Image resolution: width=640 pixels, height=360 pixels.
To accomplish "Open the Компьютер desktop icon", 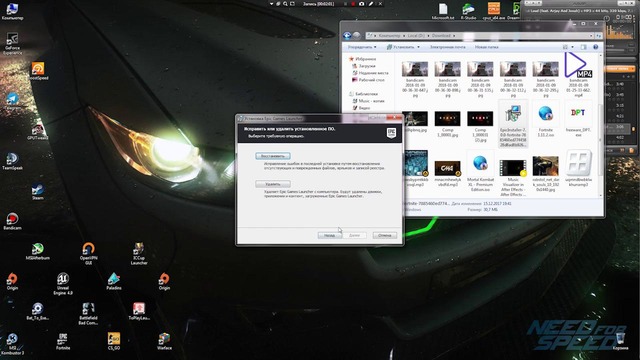I will [x=12, y=11].
